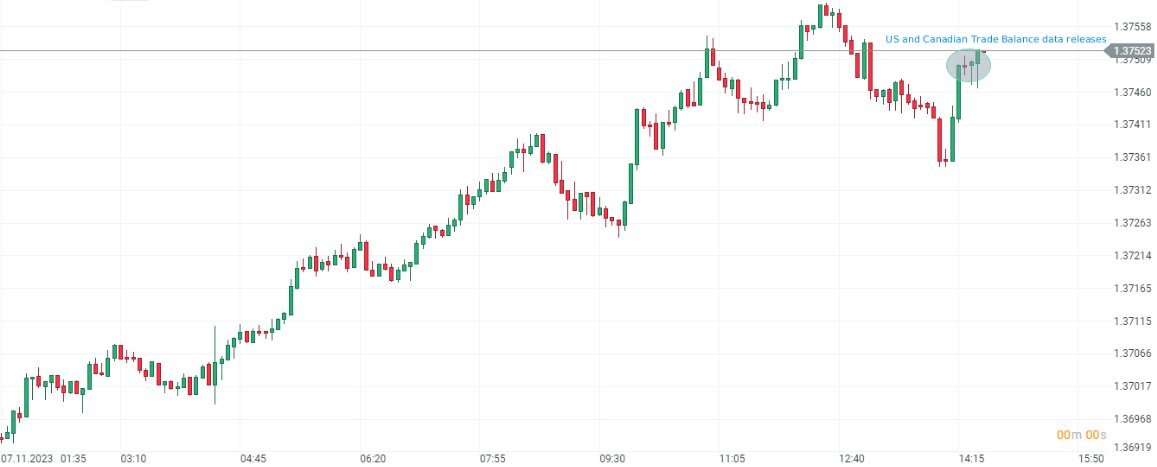Select the 07:55 time axis label
The image size is (1157, 467).
point(493,459)
